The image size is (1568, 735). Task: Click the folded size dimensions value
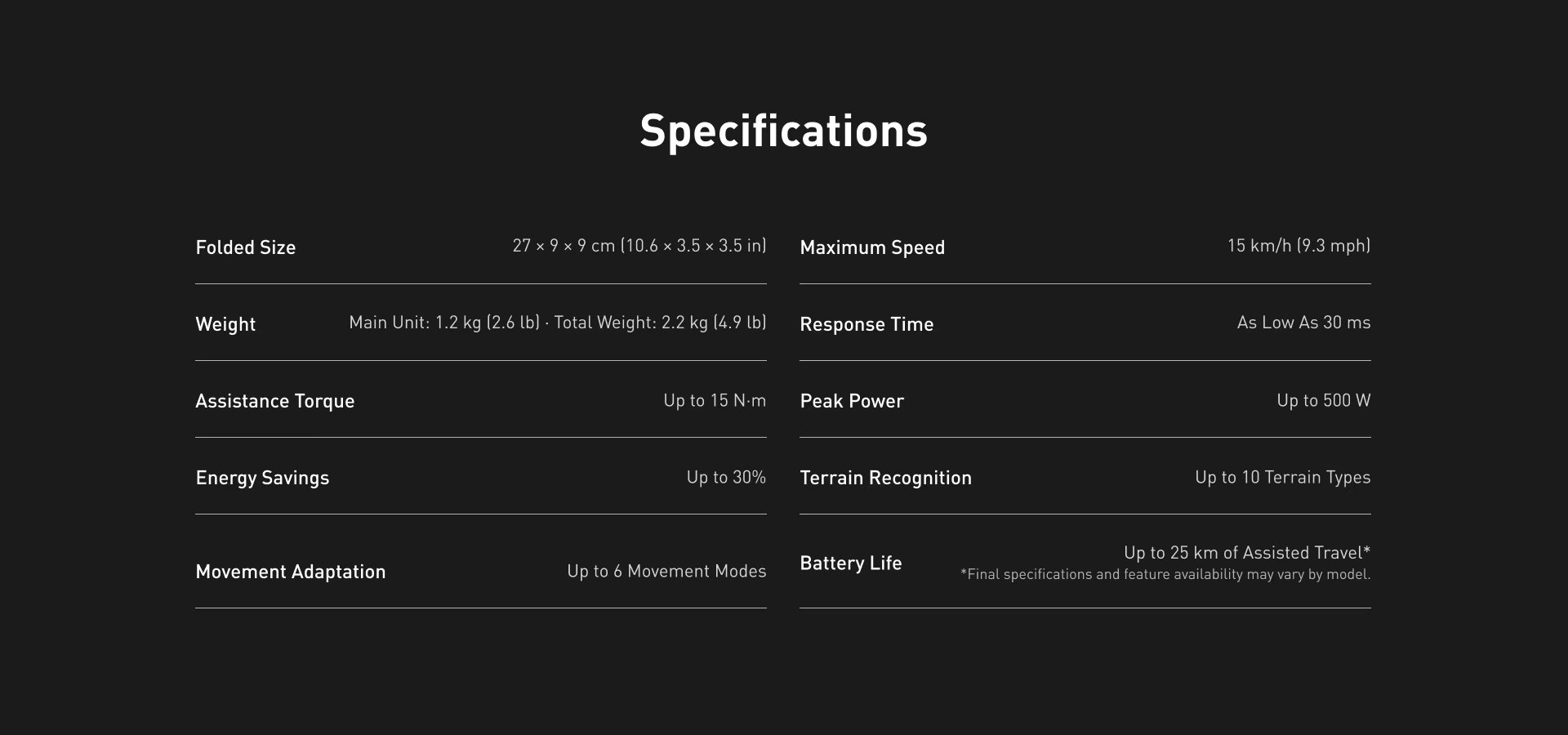pos(639,246)
